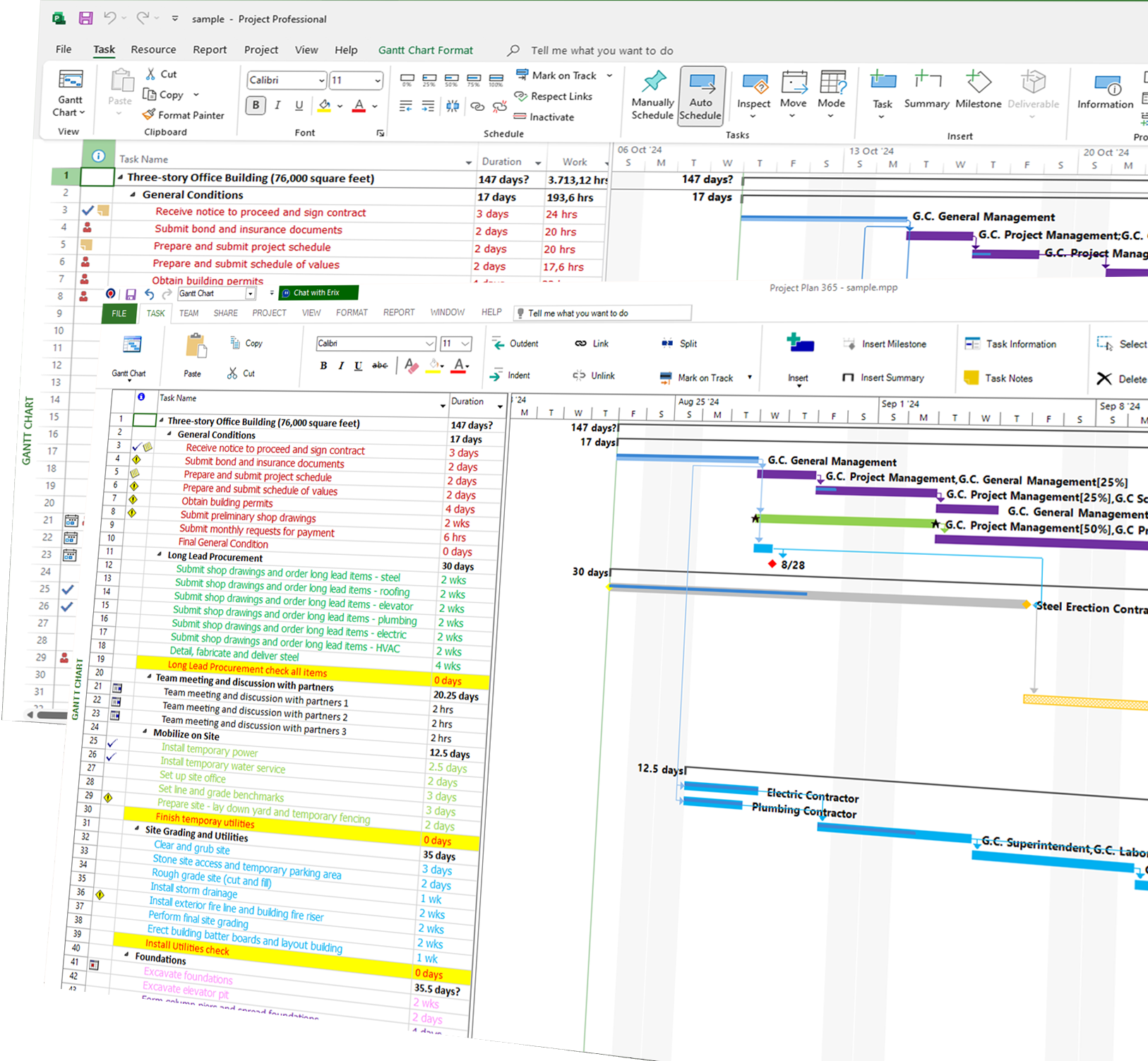Image resolution: width=1148 pixels, height=1061 pixels.
Task: Click the Format Painter tool
Action: (183, 115)
